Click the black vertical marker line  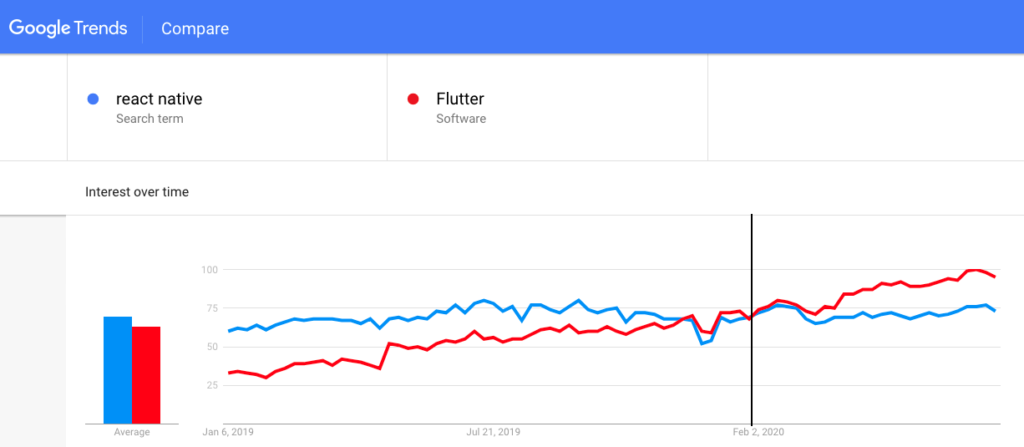pos(752,320)
